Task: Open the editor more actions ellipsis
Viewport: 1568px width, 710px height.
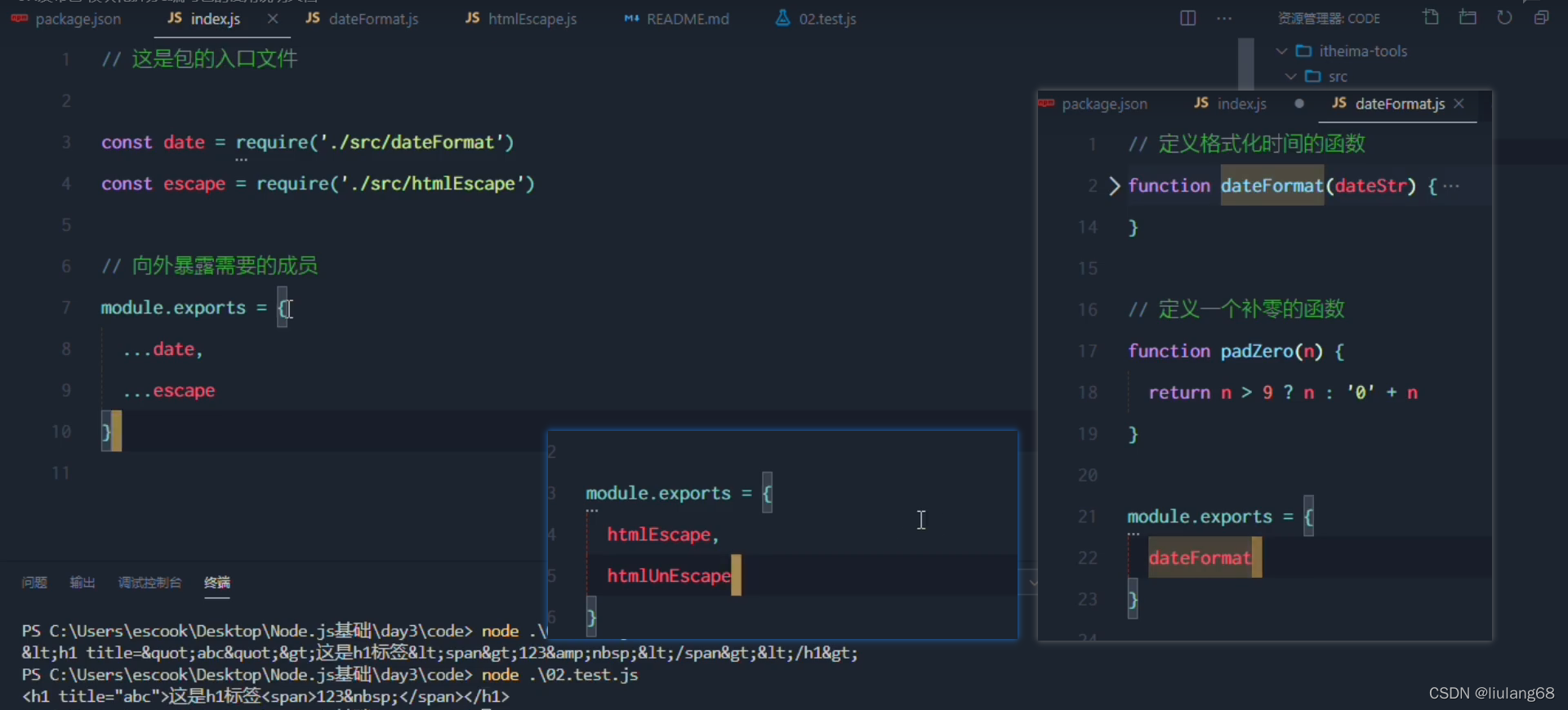Action: pos(1224,18)
